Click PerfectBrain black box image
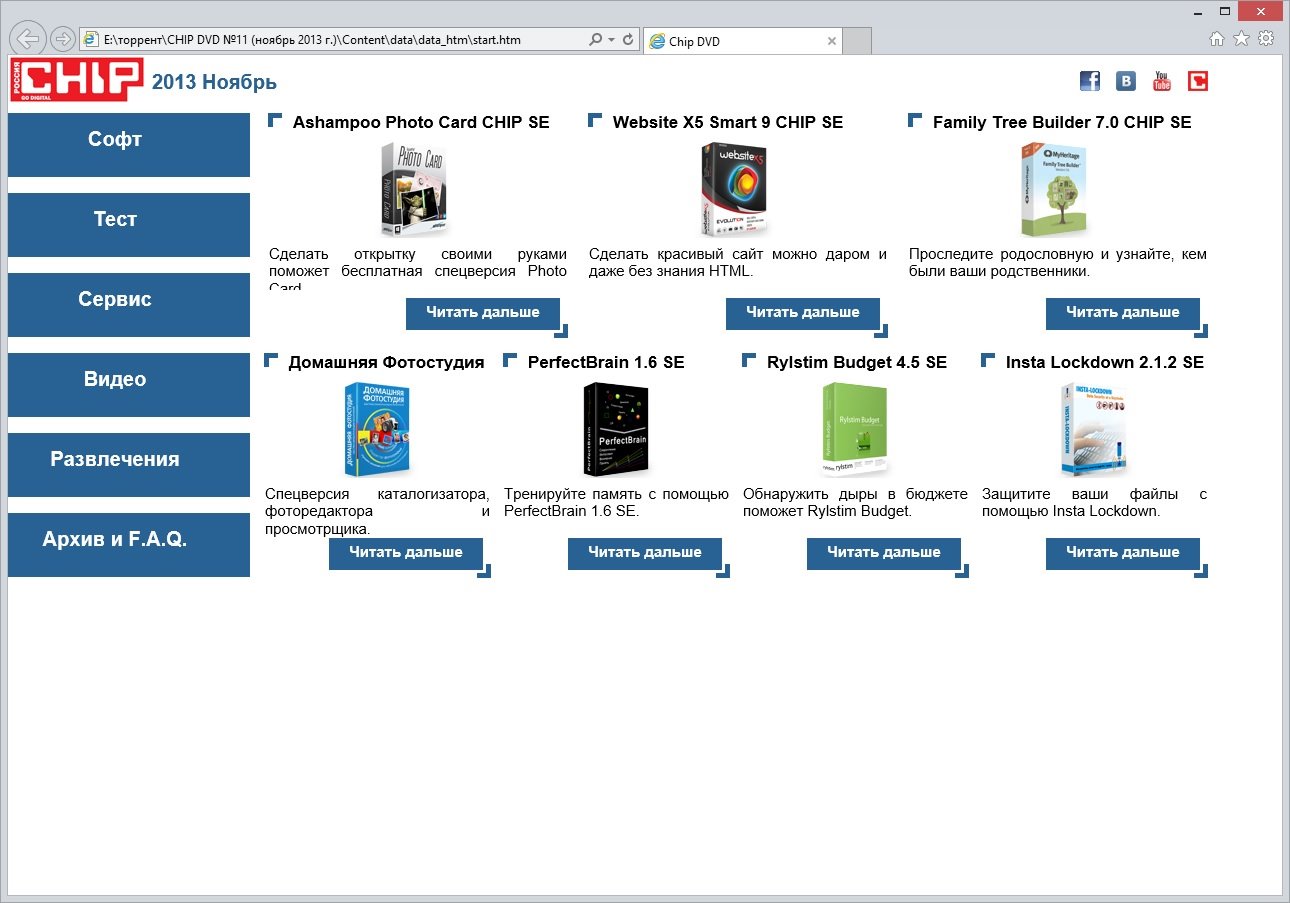 coord(616,429)
